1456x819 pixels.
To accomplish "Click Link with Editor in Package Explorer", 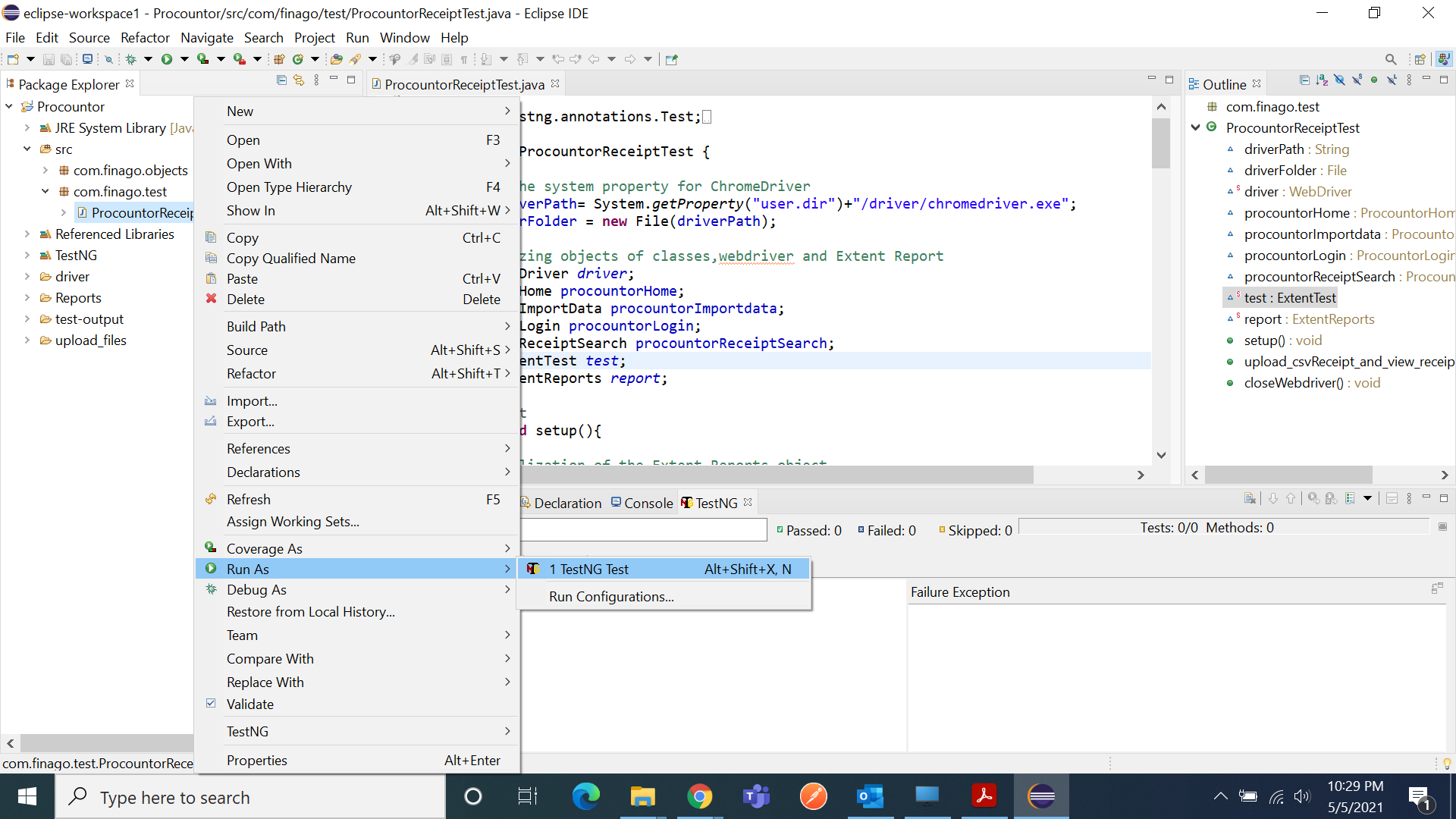I will (299, 80).
